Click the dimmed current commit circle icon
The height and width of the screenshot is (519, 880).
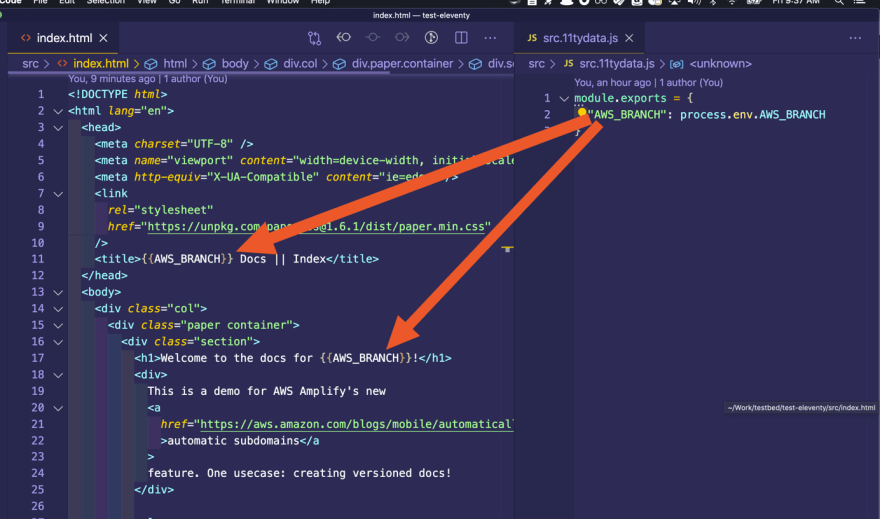[373, 38]
